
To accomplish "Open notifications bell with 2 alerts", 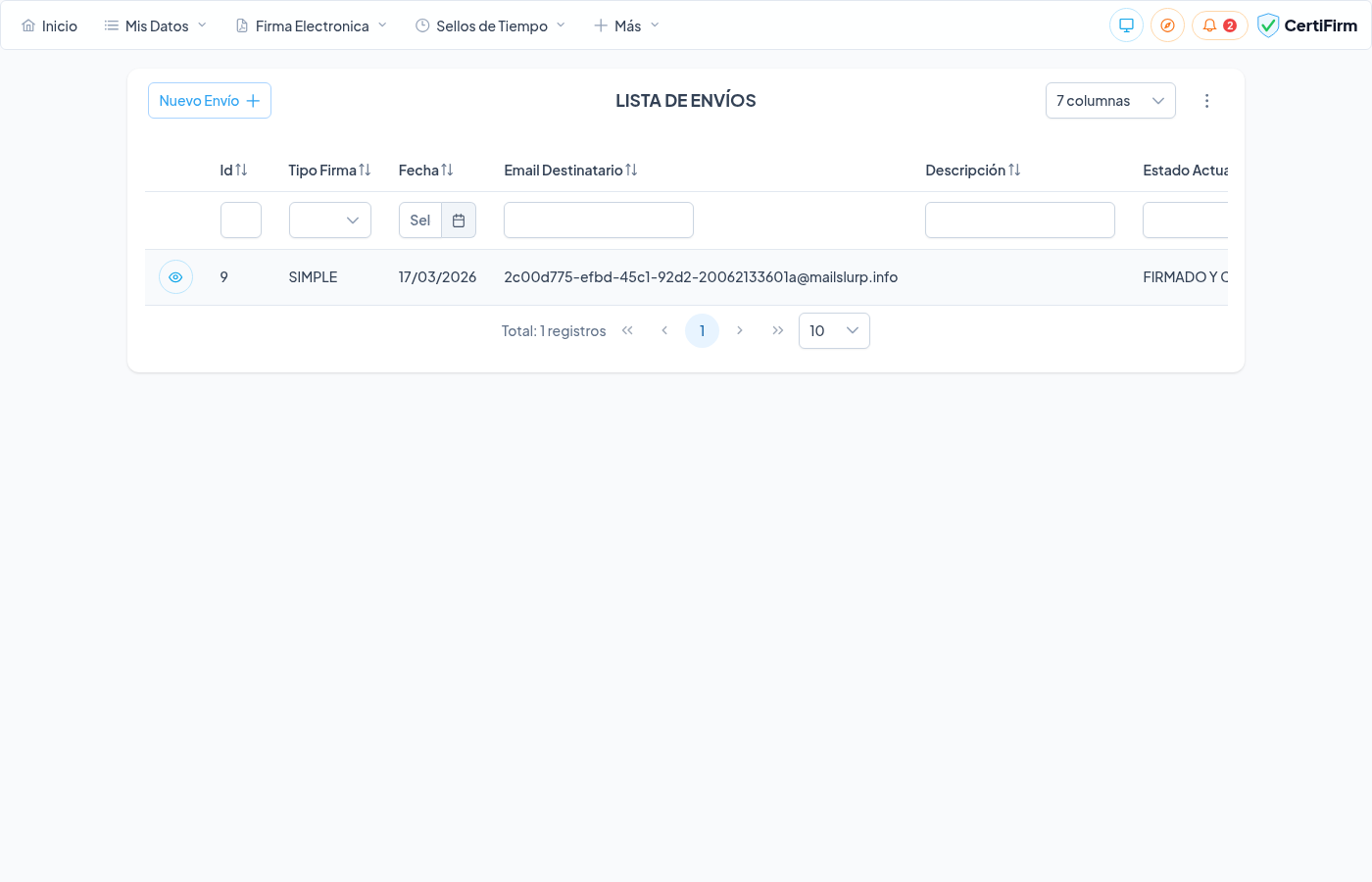I will (x=1218, y=25).
